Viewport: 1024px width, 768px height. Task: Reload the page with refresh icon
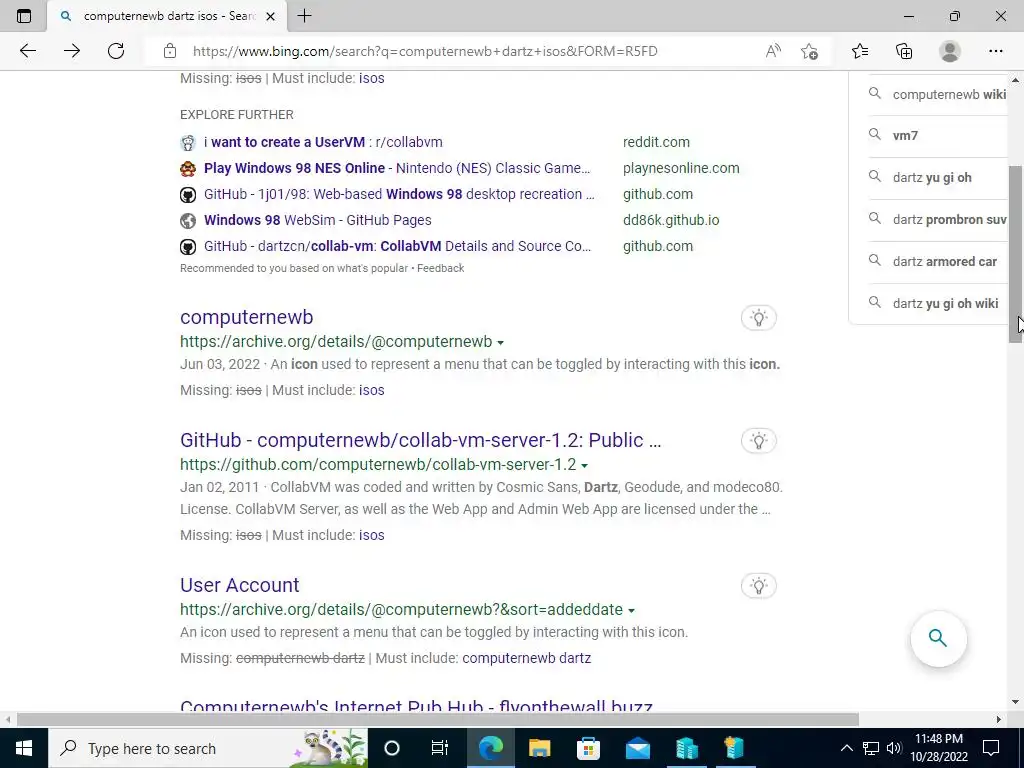116,51
